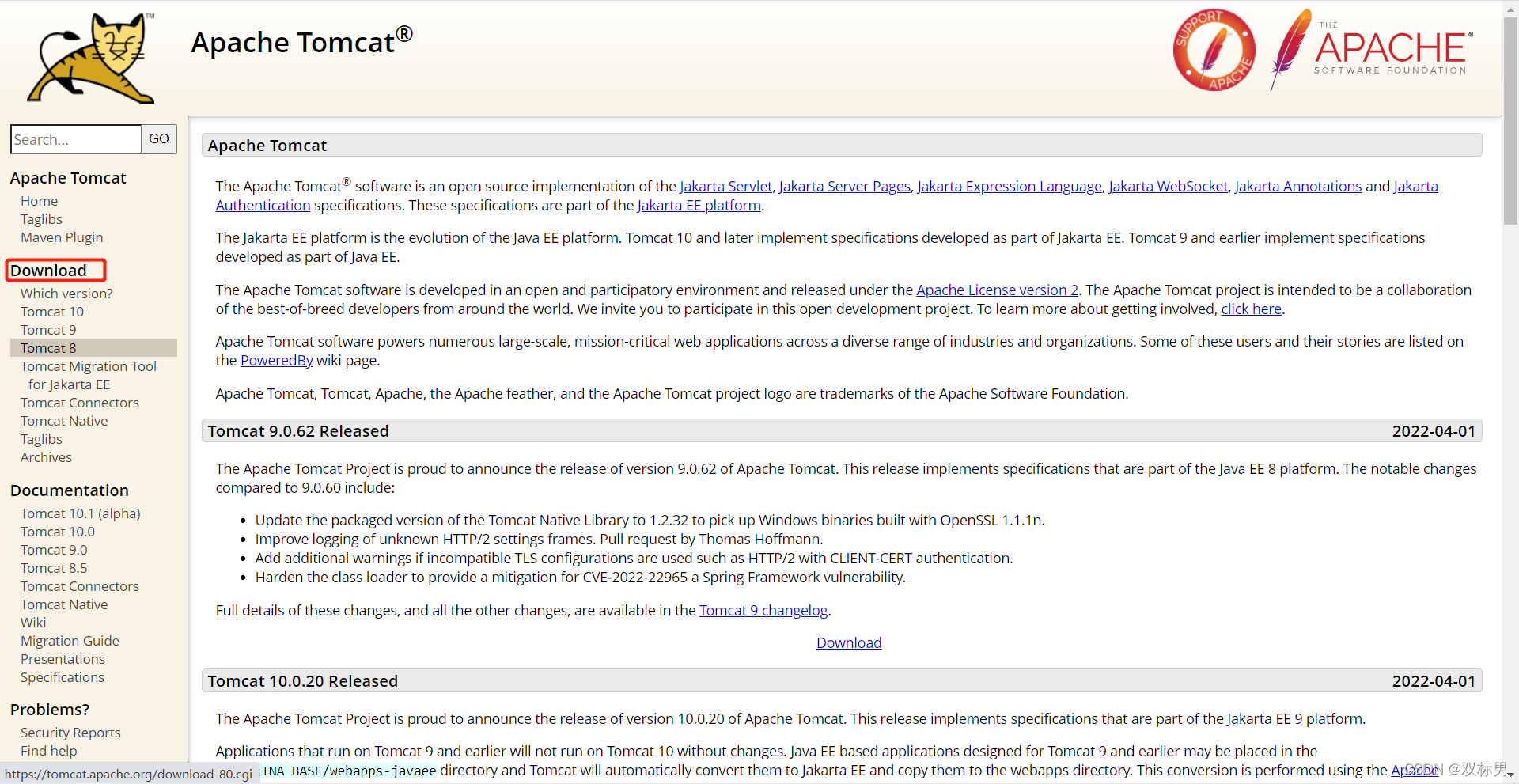
Task: Follow the Jakarta WebSocket link
Action: (1169, 187)
